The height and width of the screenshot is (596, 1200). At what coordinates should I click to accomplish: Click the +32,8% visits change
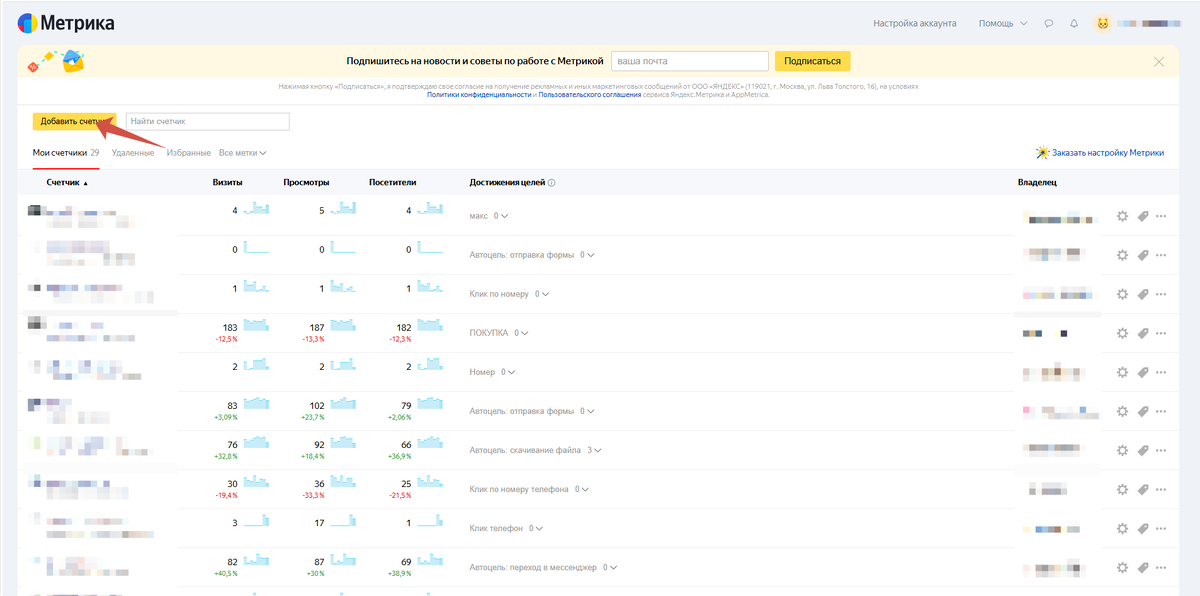click(x=224, y=456)
